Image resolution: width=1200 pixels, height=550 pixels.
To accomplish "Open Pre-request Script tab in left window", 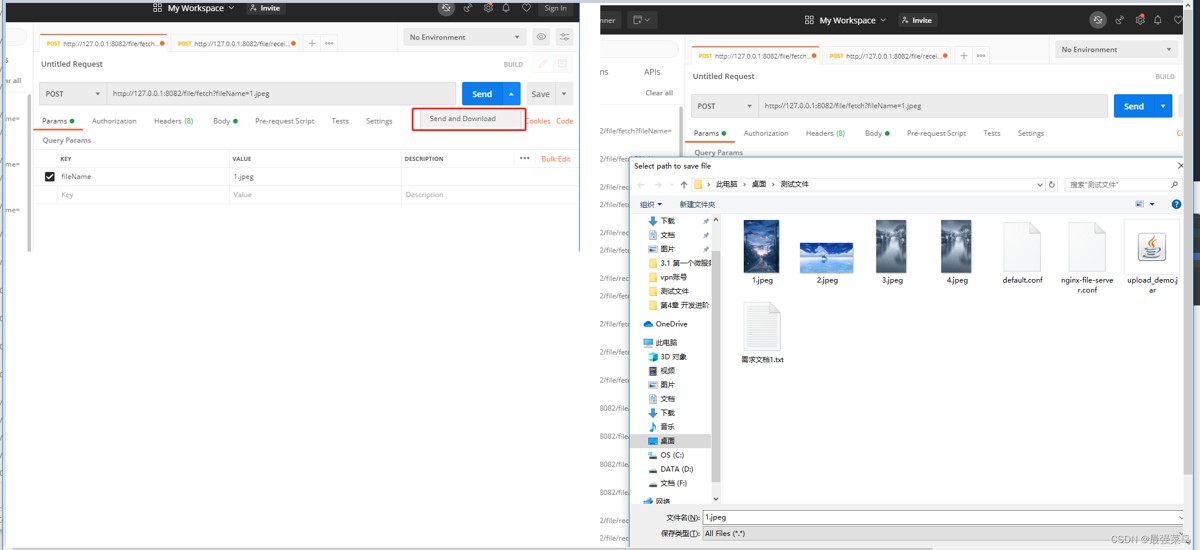I will (x=284, y=121).
